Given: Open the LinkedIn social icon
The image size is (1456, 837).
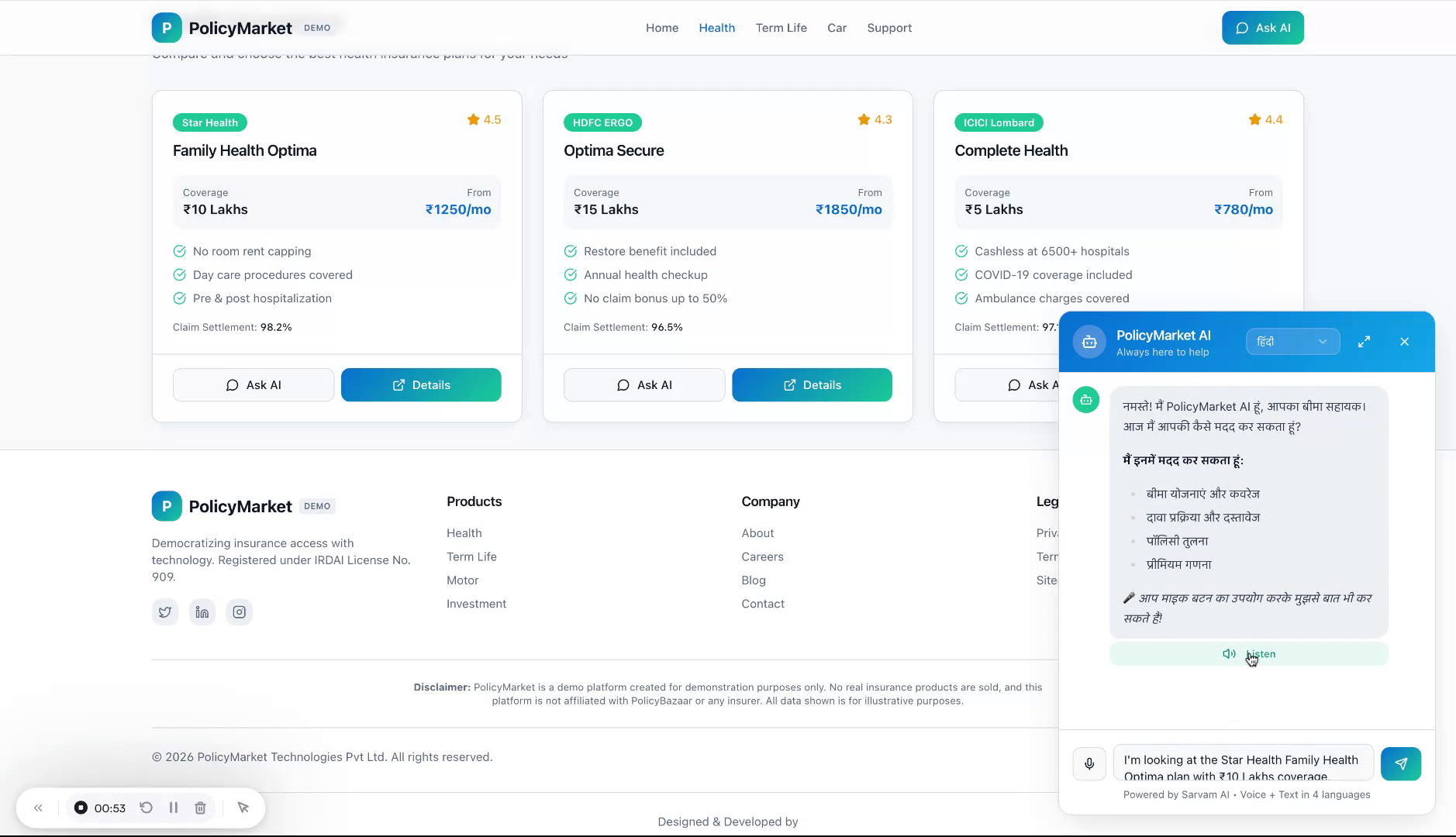Looking at the screenshot, I should coord(202,611).
